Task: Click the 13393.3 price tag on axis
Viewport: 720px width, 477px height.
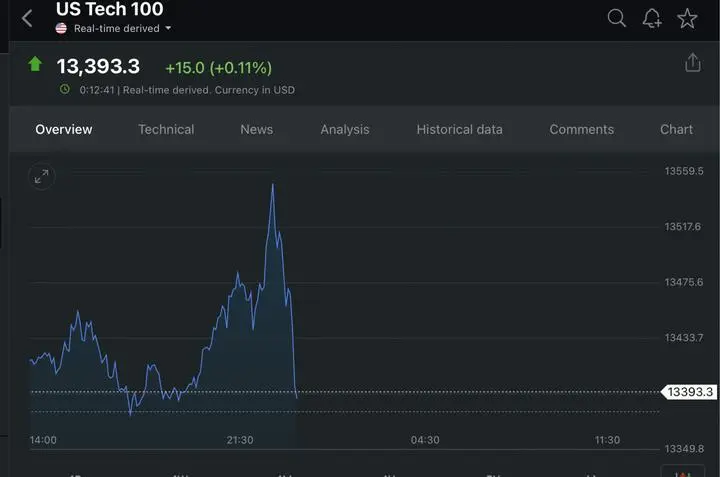Action: [x=689, y=392]
